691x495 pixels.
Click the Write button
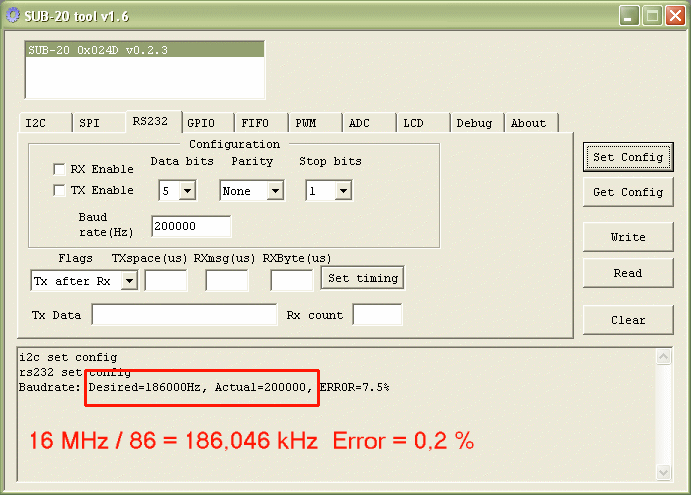point(628,237)
